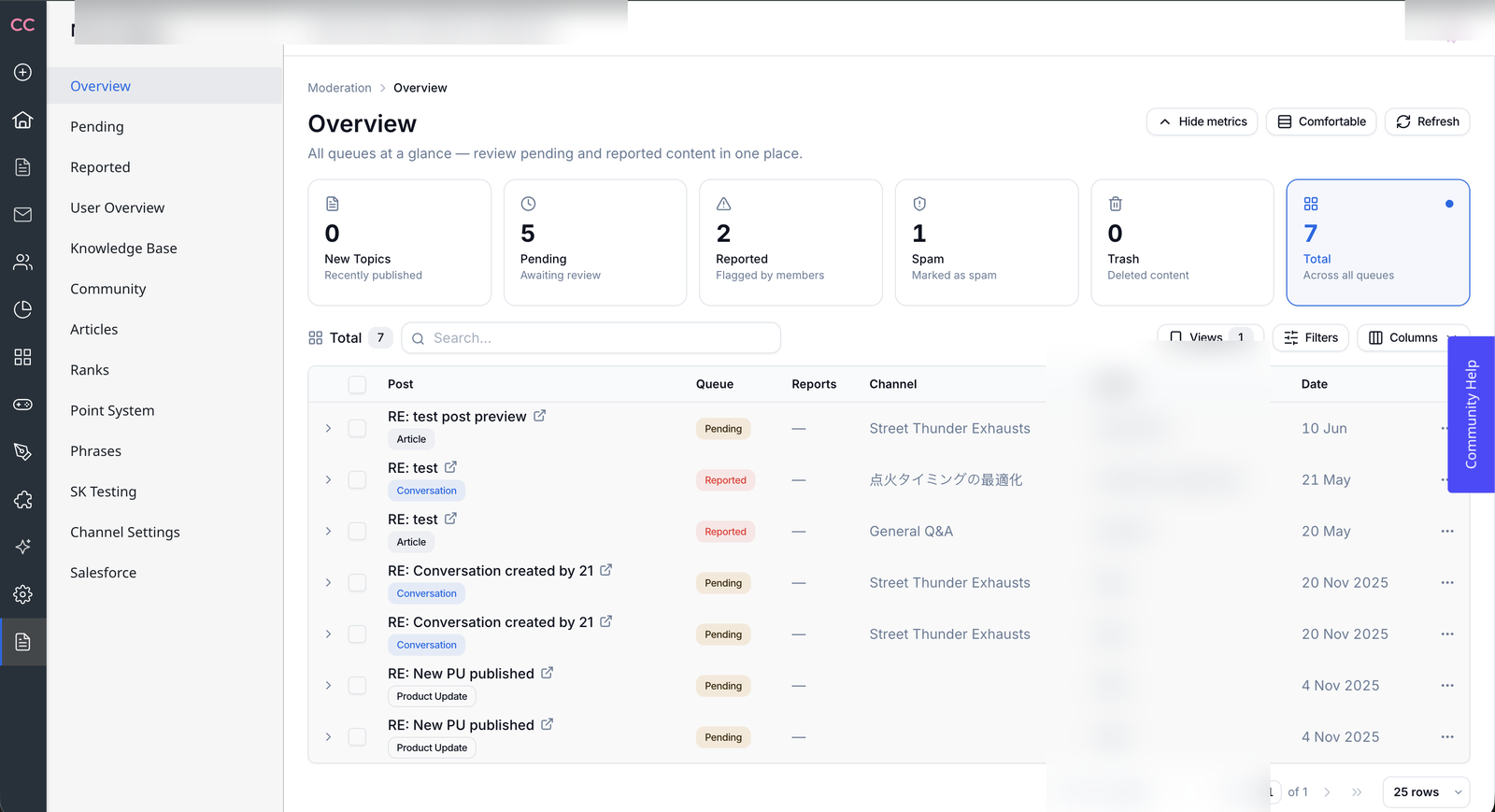Click the CC logo icon
The height and width of the screenshot is (812, 1495).
[x=22, y=25]
